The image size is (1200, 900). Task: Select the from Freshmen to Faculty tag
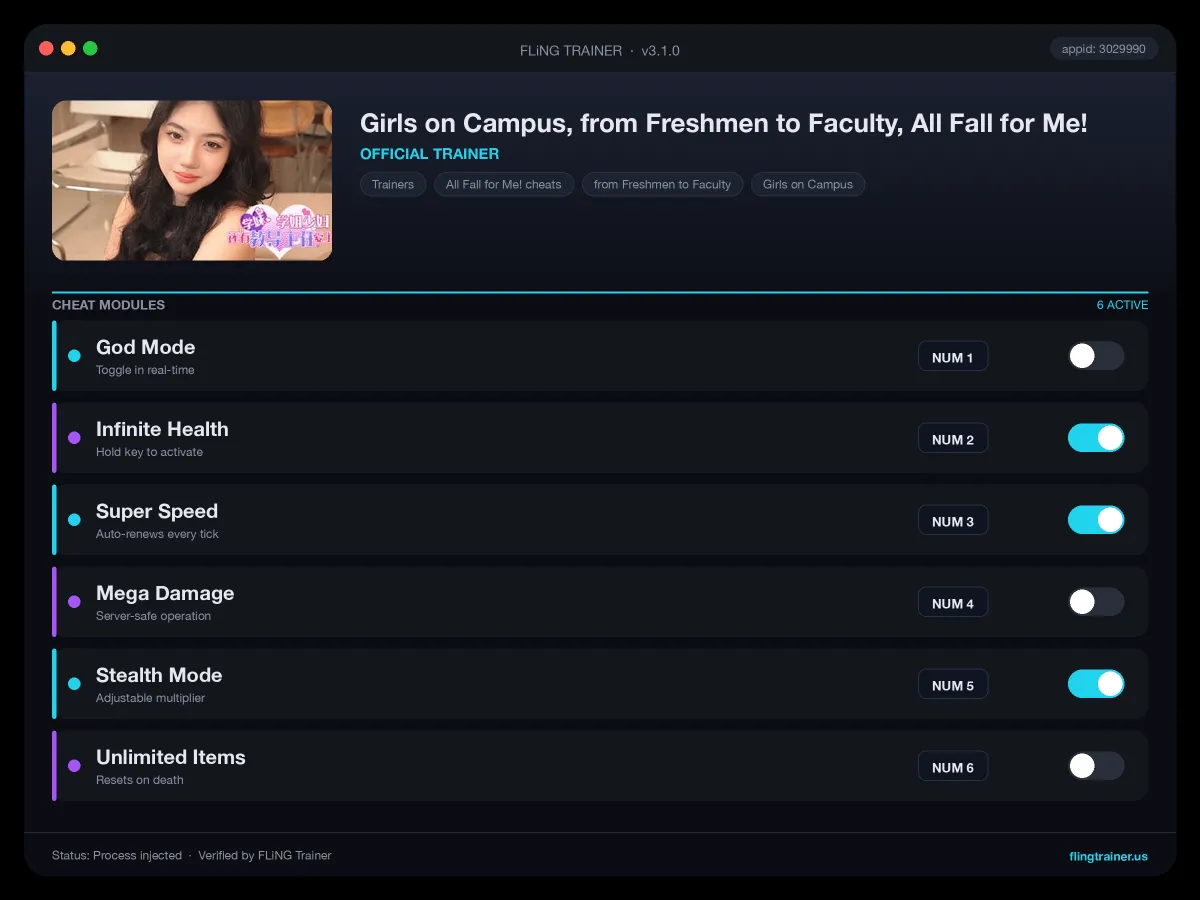(662, 184)
